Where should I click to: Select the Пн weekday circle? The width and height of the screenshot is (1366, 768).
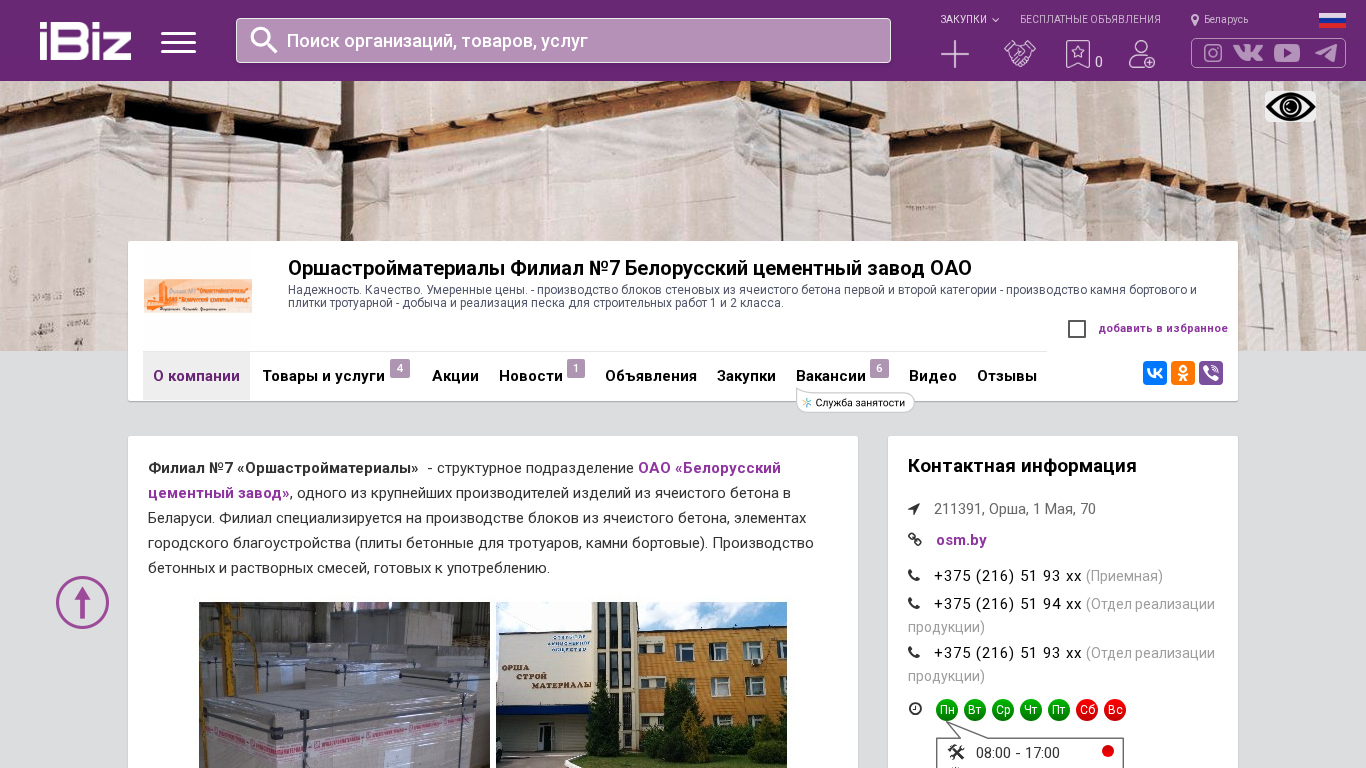pyautogui.click(x=947, y=710)
